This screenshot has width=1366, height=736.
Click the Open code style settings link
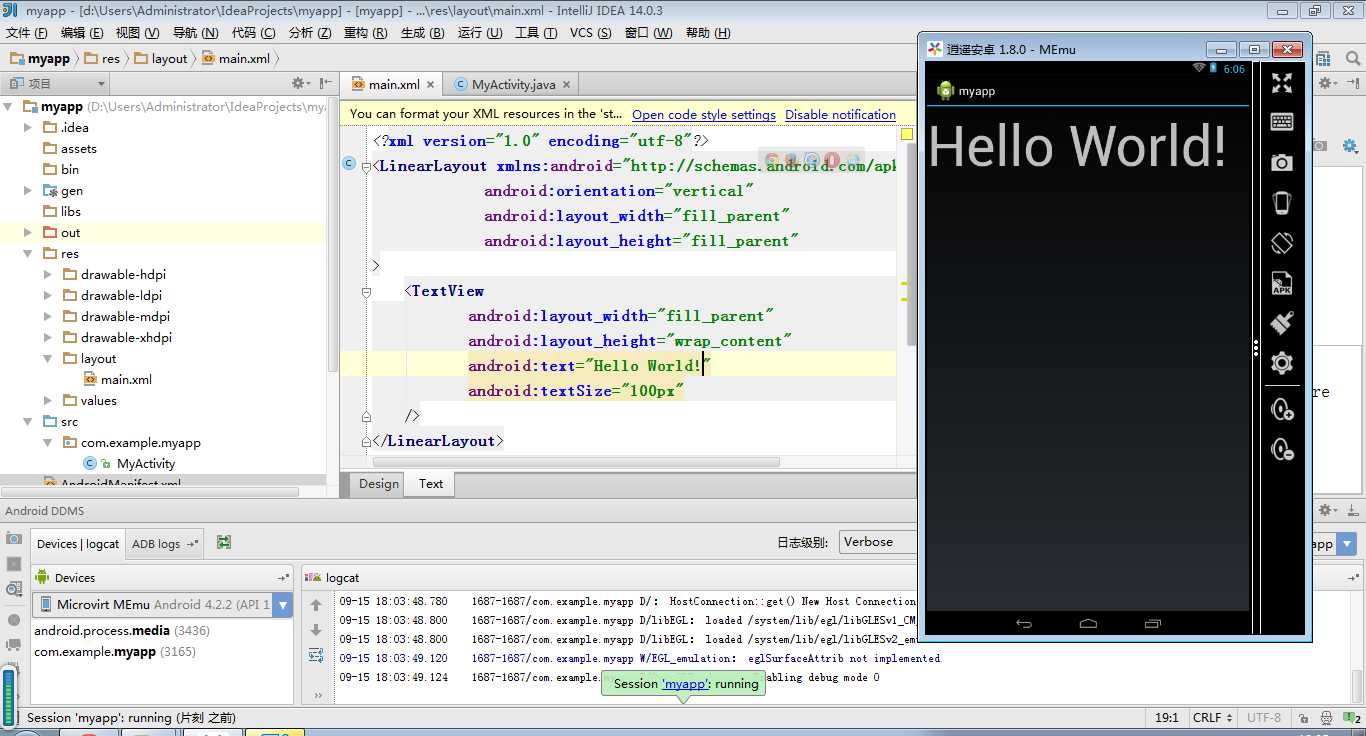703,115
